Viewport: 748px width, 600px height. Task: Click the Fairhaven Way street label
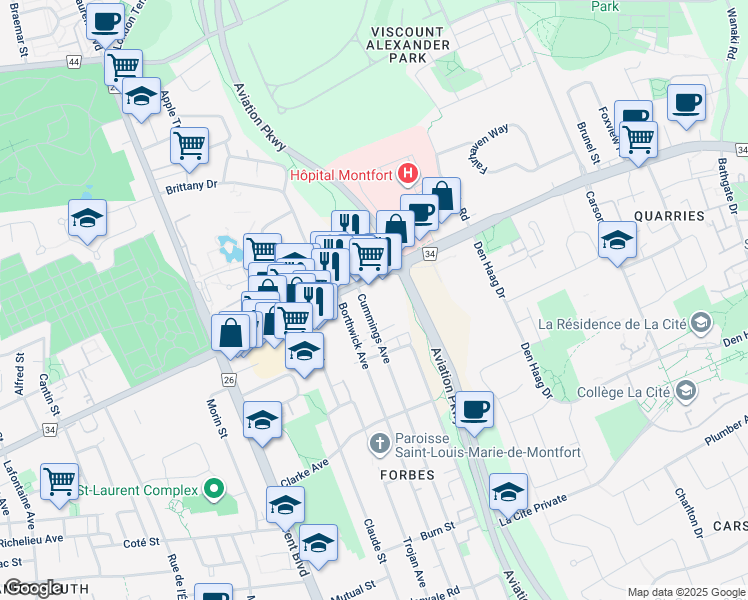pyautogui.click(x=488, y=149)
